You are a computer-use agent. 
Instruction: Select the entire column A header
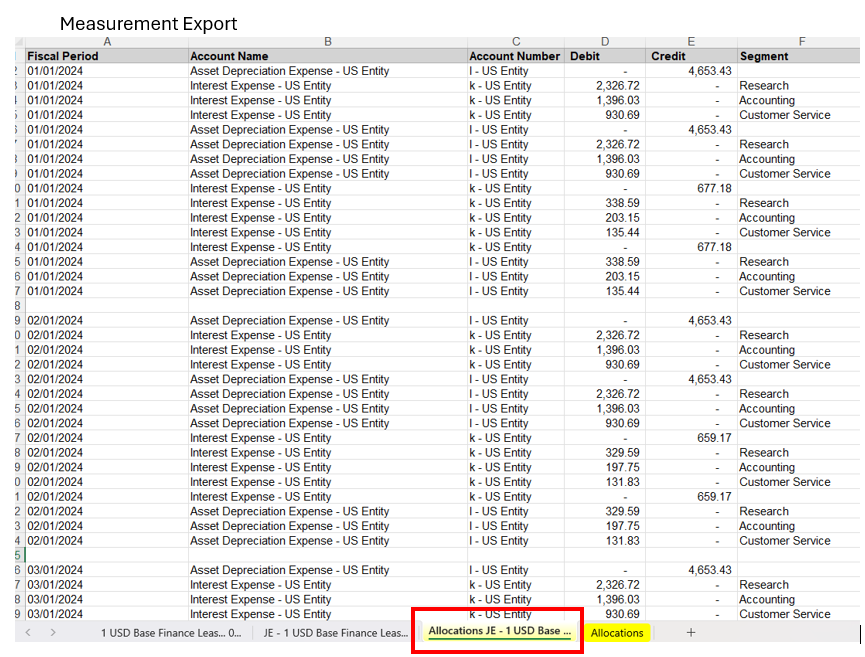coord(107,42)
